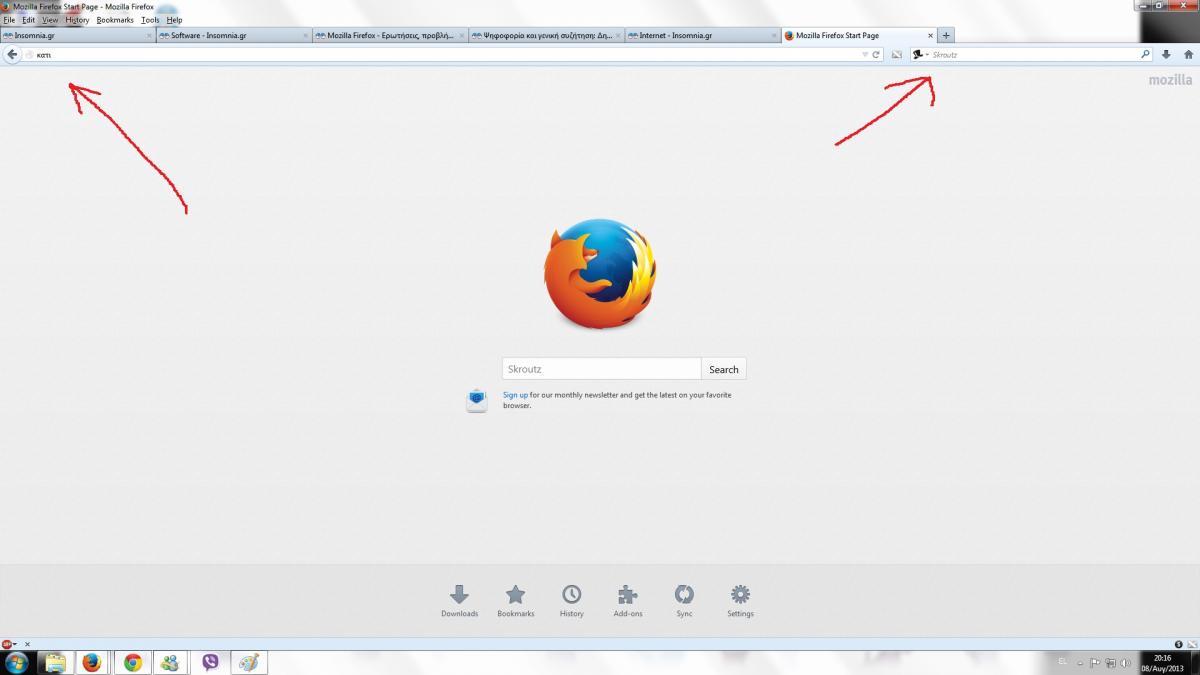The width and height of the screenshot is (1200, 675).
Task: Follow the 'Sign up' newsletter link
Action: (515, 395)
